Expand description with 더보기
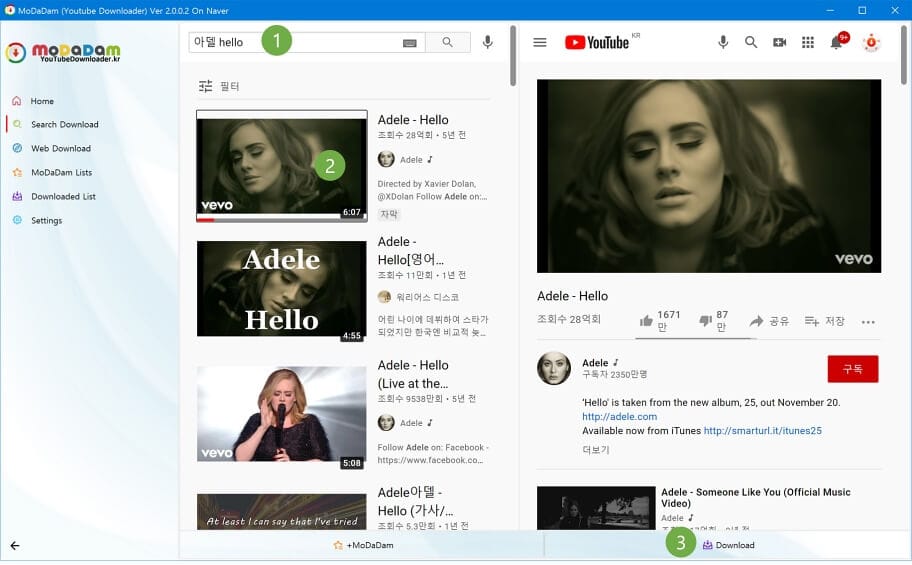 [596, 450]
